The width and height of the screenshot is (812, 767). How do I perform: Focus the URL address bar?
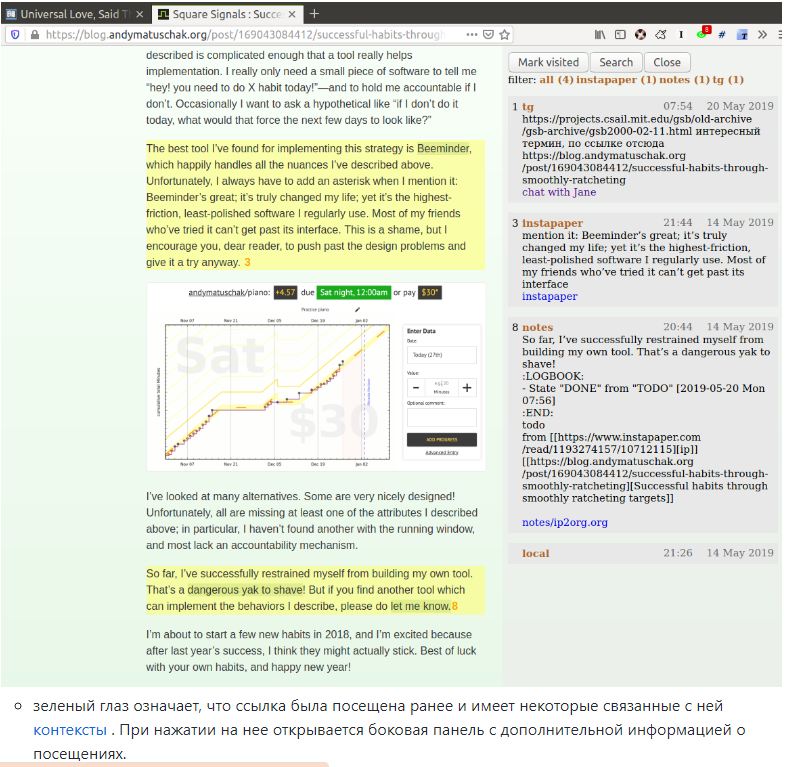click(243, 35)
